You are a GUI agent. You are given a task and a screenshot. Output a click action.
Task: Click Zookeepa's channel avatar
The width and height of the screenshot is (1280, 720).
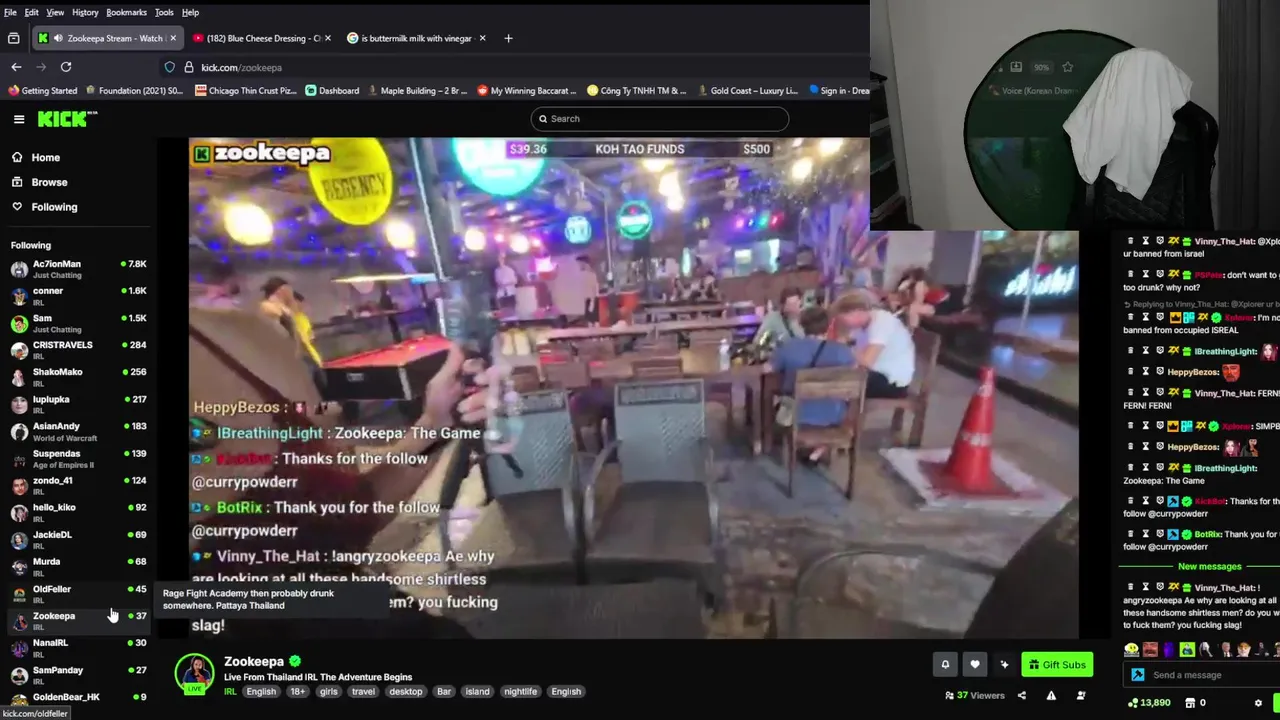tap(194, 673)
